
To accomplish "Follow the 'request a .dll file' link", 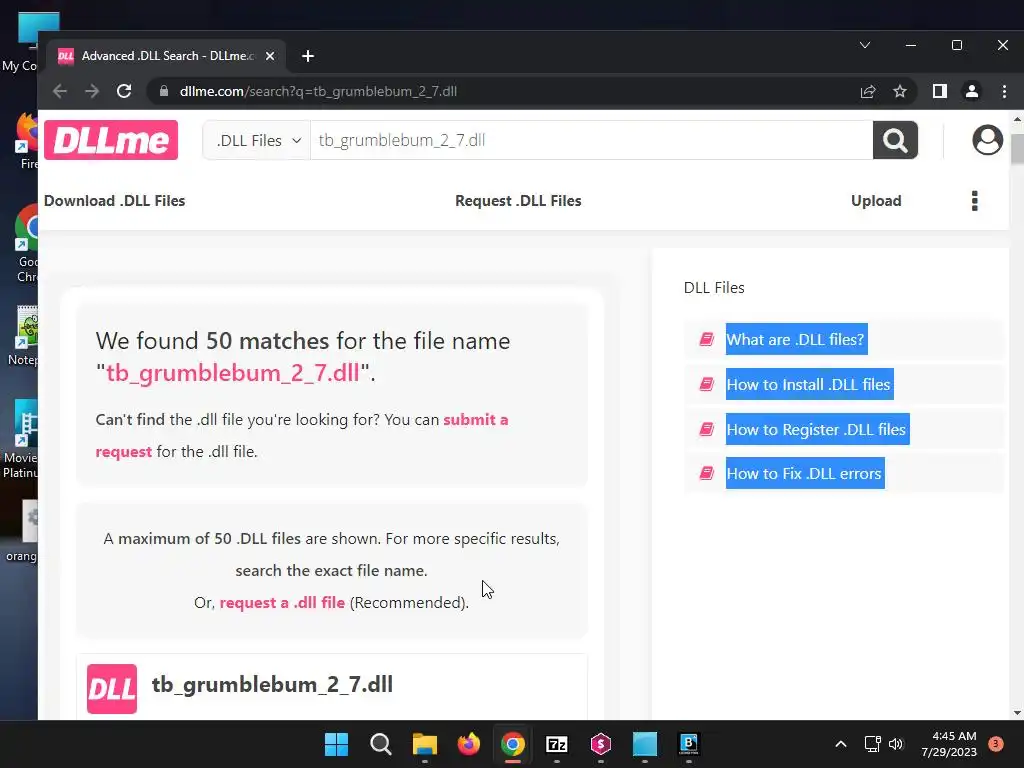I will (x=282, y=602).
